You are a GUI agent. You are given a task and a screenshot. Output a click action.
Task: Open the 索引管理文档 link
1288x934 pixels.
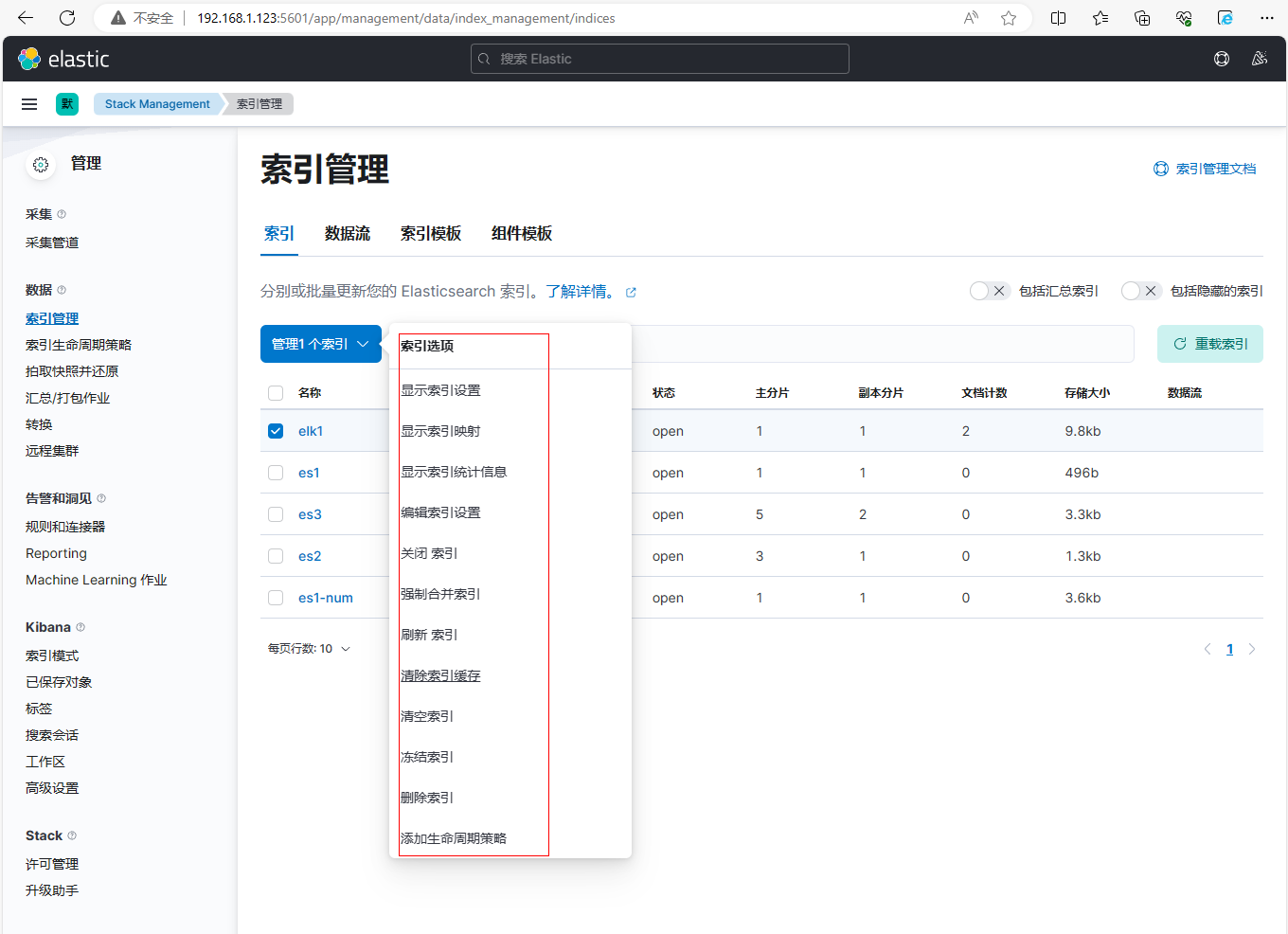[1215, 169]
